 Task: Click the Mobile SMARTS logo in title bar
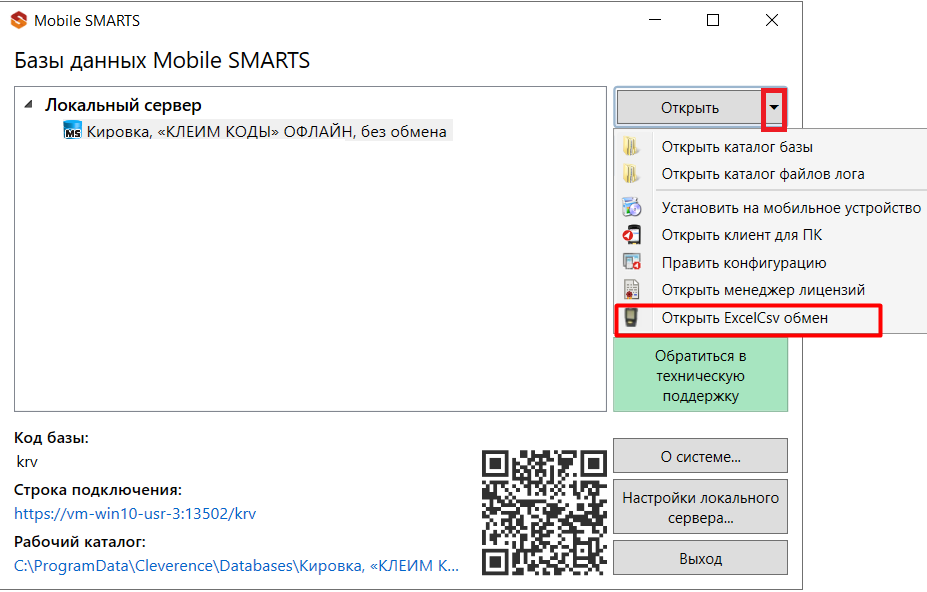[x=19, y=20]
